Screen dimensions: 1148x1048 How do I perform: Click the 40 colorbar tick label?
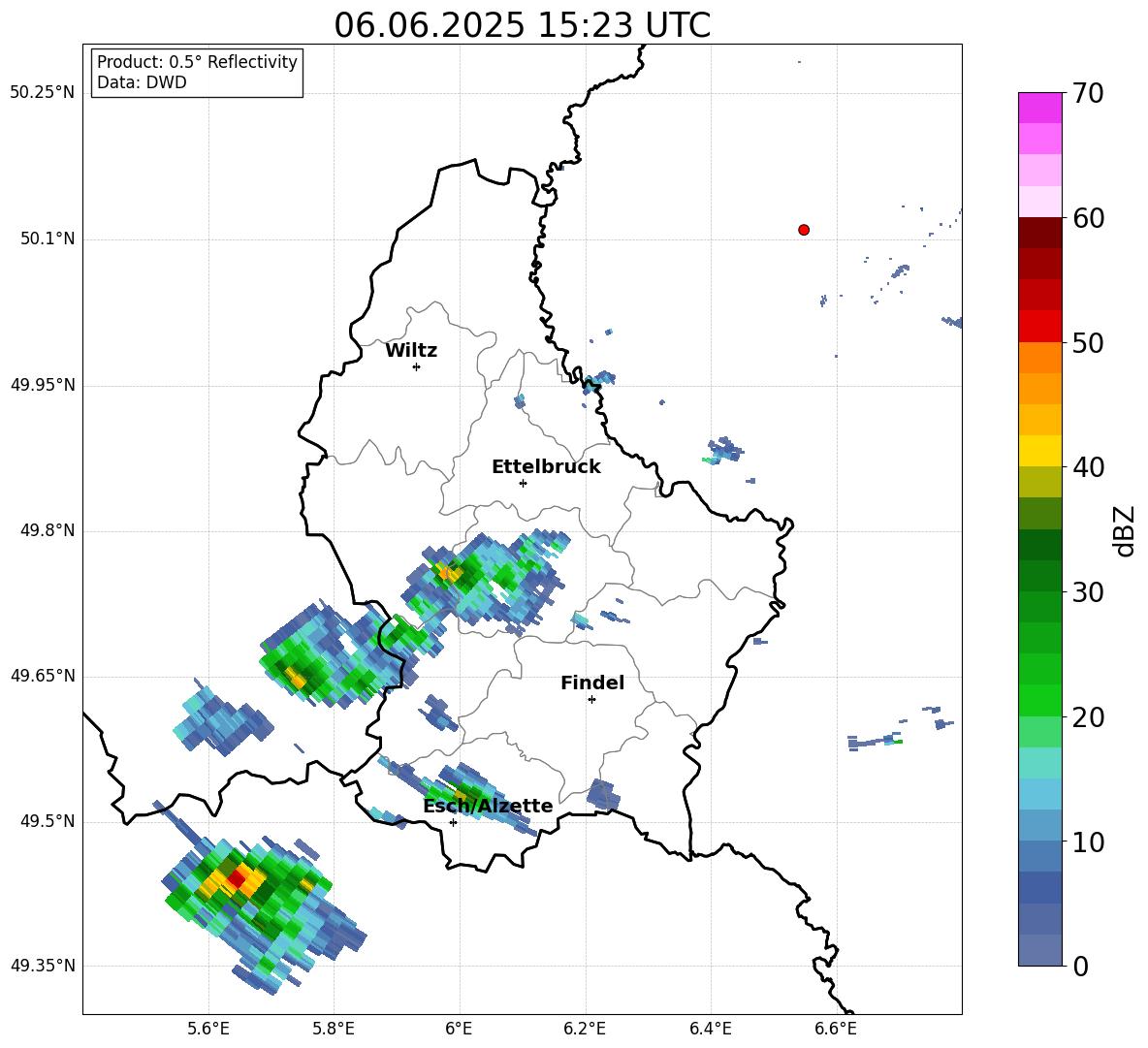(x=1088, y=467)
